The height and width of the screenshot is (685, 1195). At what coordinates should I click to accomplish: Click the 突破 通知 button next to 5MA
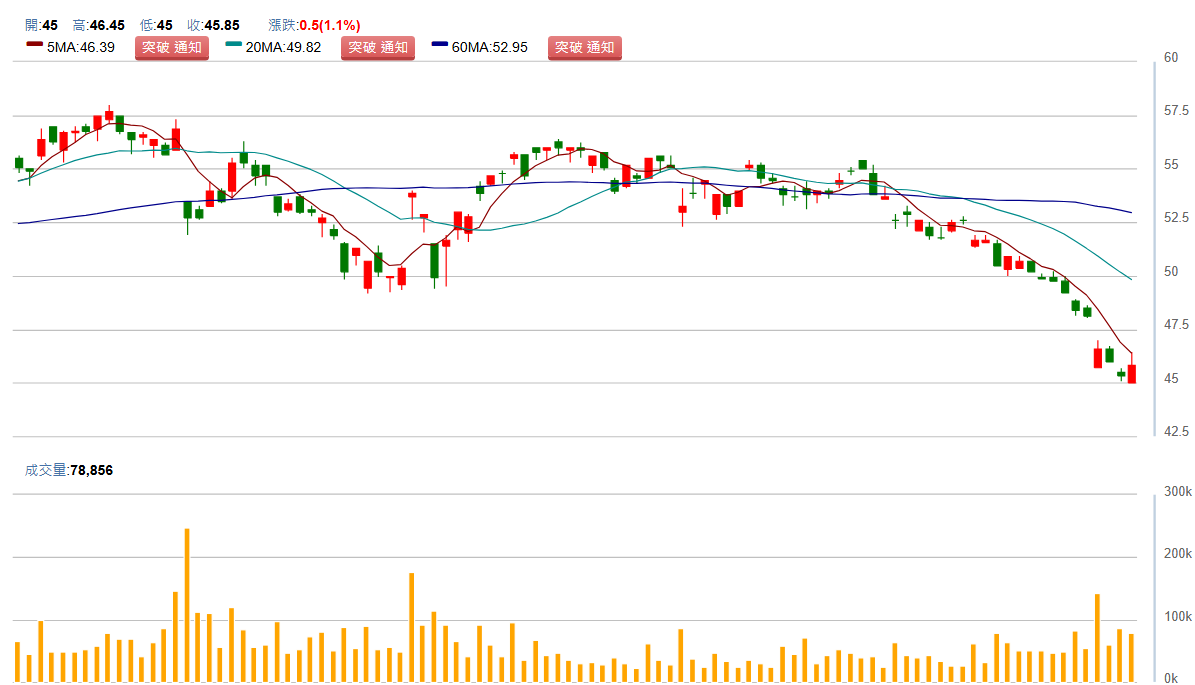(171, 47)
